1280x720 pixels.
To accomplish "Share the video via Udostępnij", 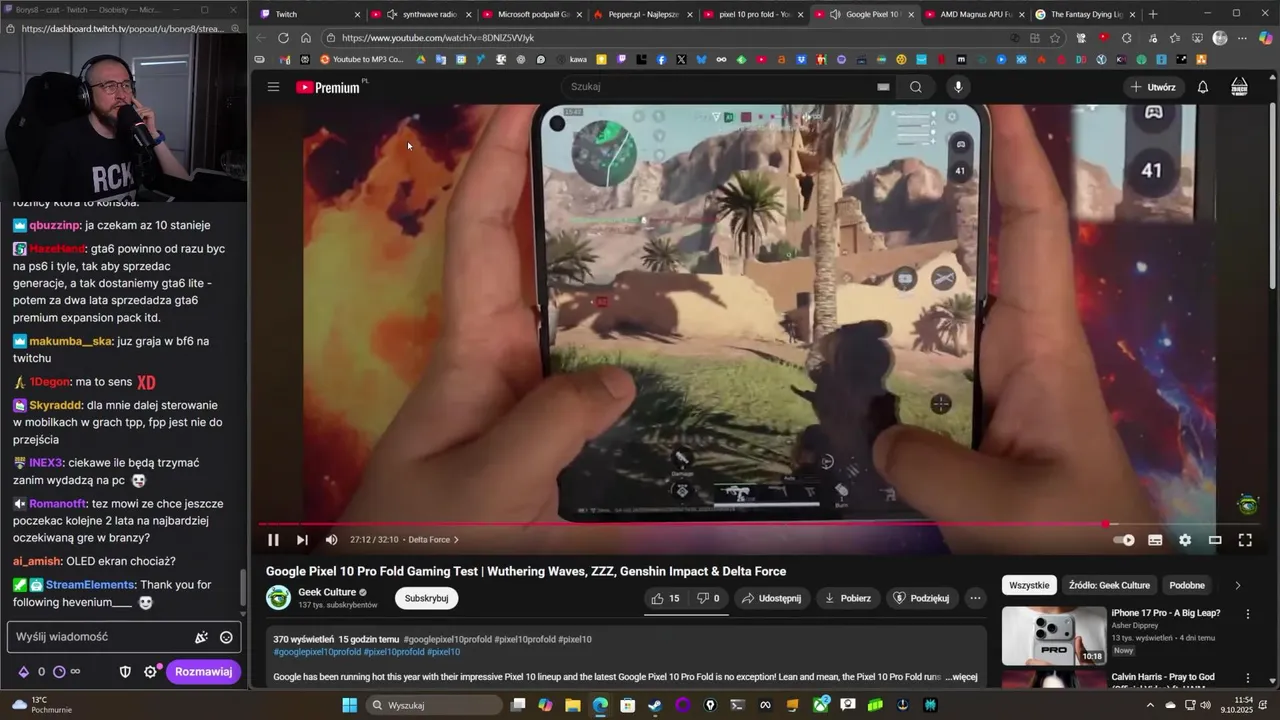I will tap(770, 598).
